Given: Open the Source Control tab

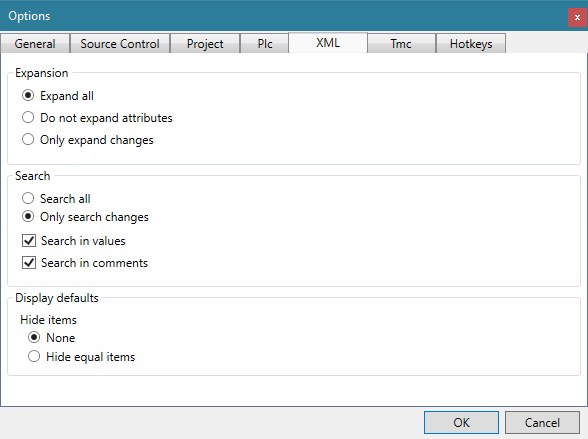Looking at the screenshot, I should point(120,43).
